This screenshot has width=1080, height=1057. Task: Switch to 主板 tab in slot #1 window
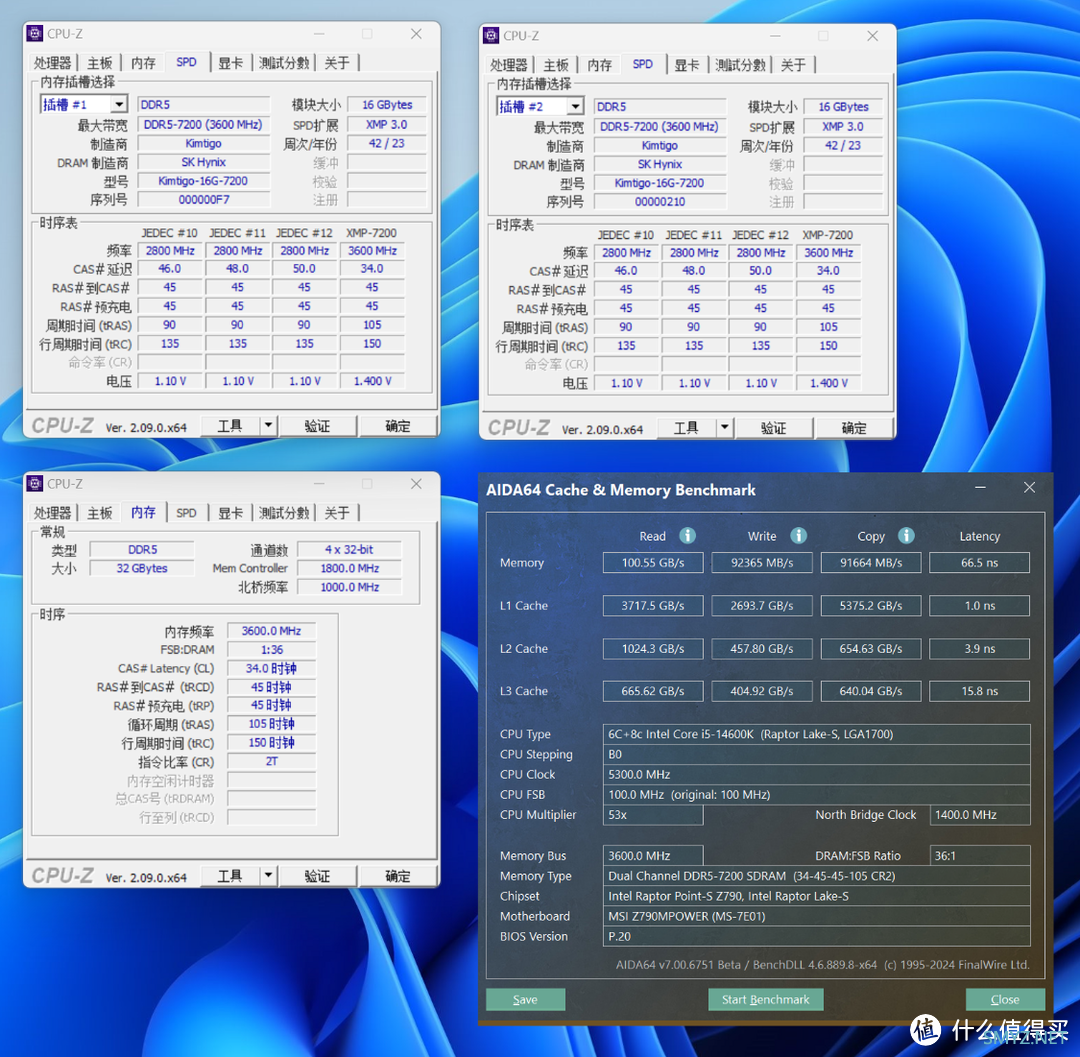coord(100,63)
